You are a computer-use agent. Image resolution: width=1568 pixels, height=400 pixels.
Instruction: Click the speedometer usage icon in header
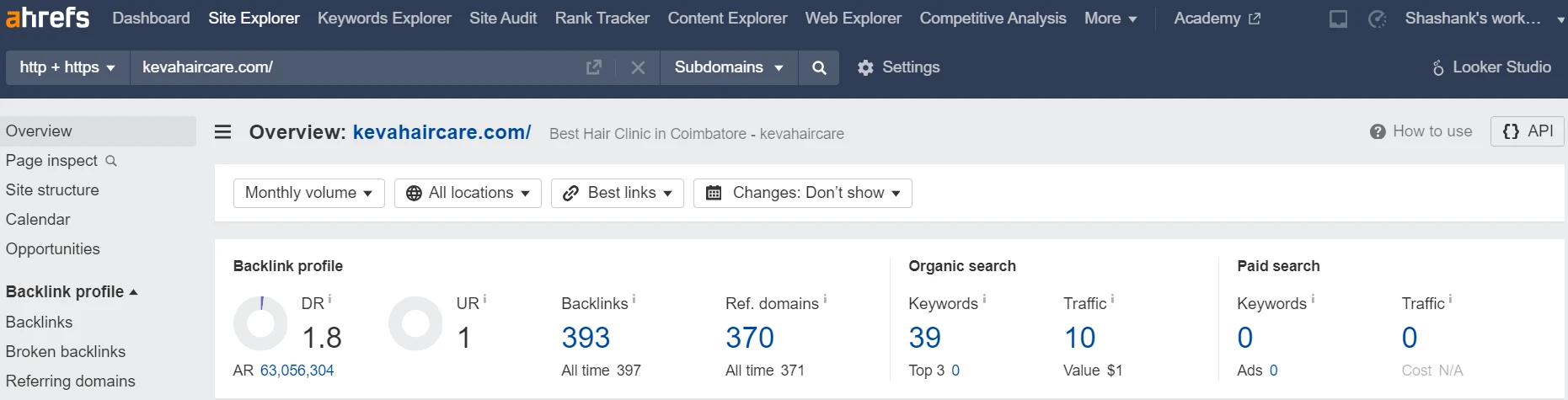[1378, 19]
